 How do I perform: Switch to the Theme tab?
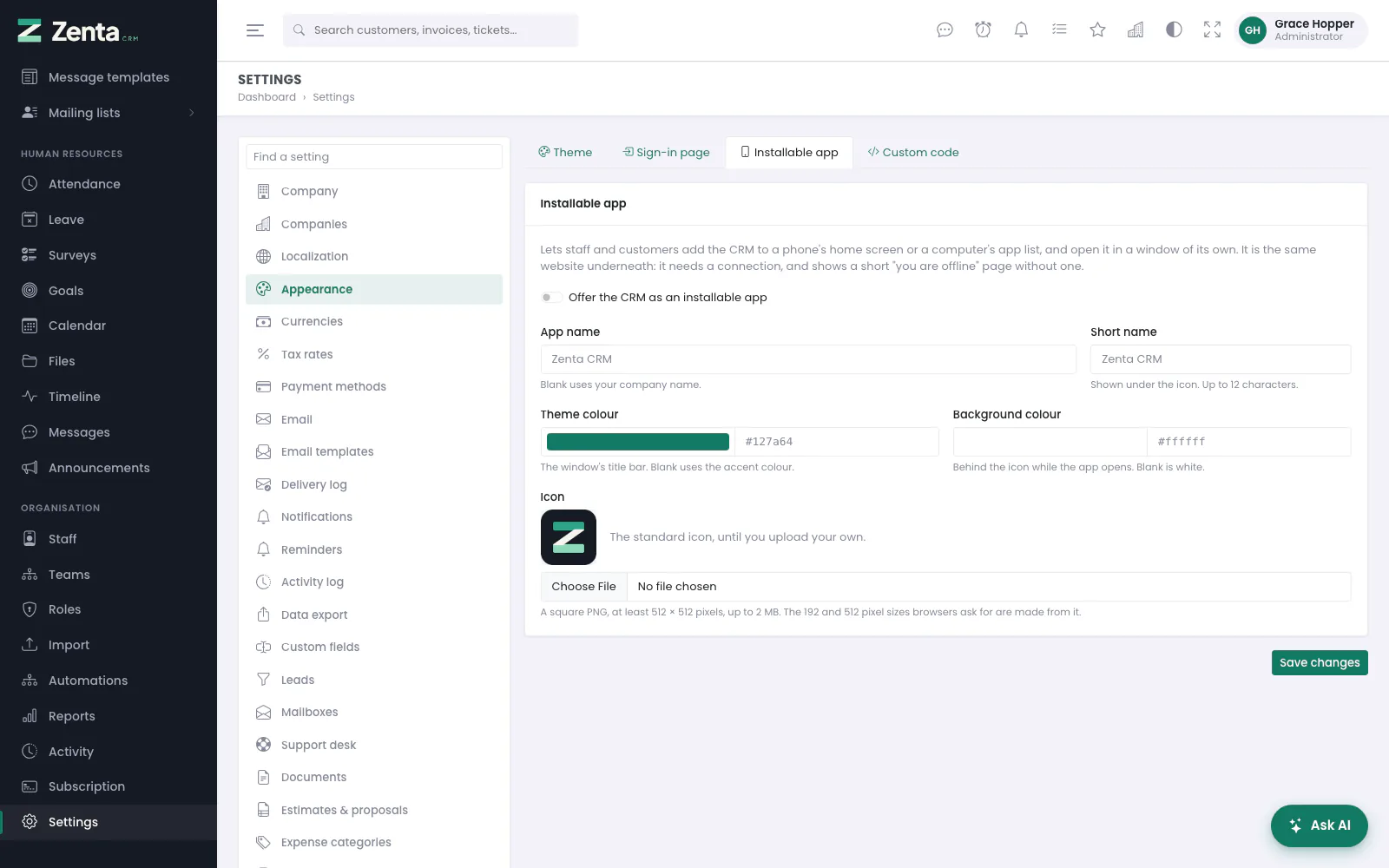565,152
